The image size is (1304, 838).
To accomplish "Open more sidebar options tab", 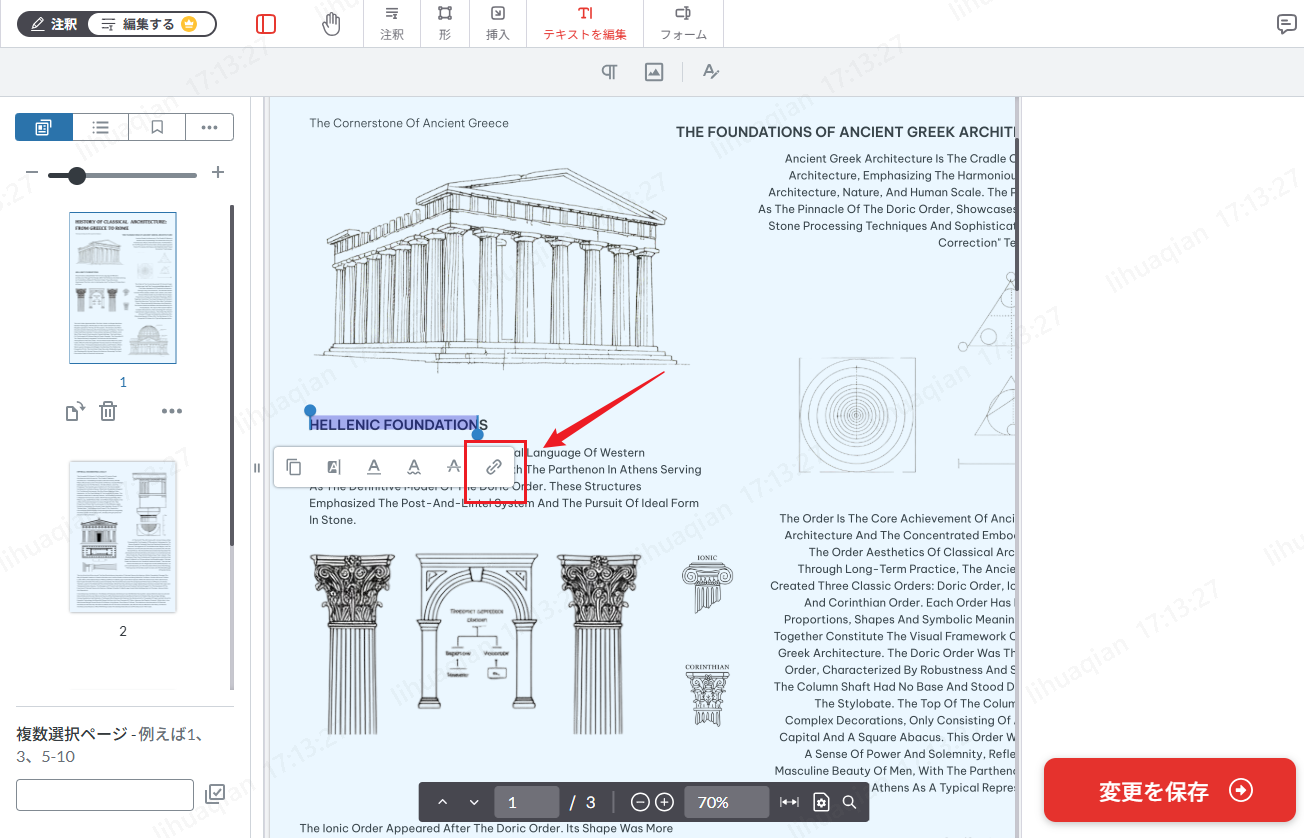I will (x=209, y=127).
